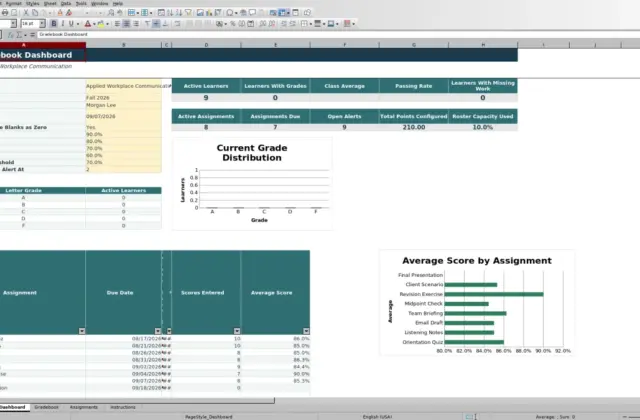
Task: Open the Data menu
Action: coord(66,3)
